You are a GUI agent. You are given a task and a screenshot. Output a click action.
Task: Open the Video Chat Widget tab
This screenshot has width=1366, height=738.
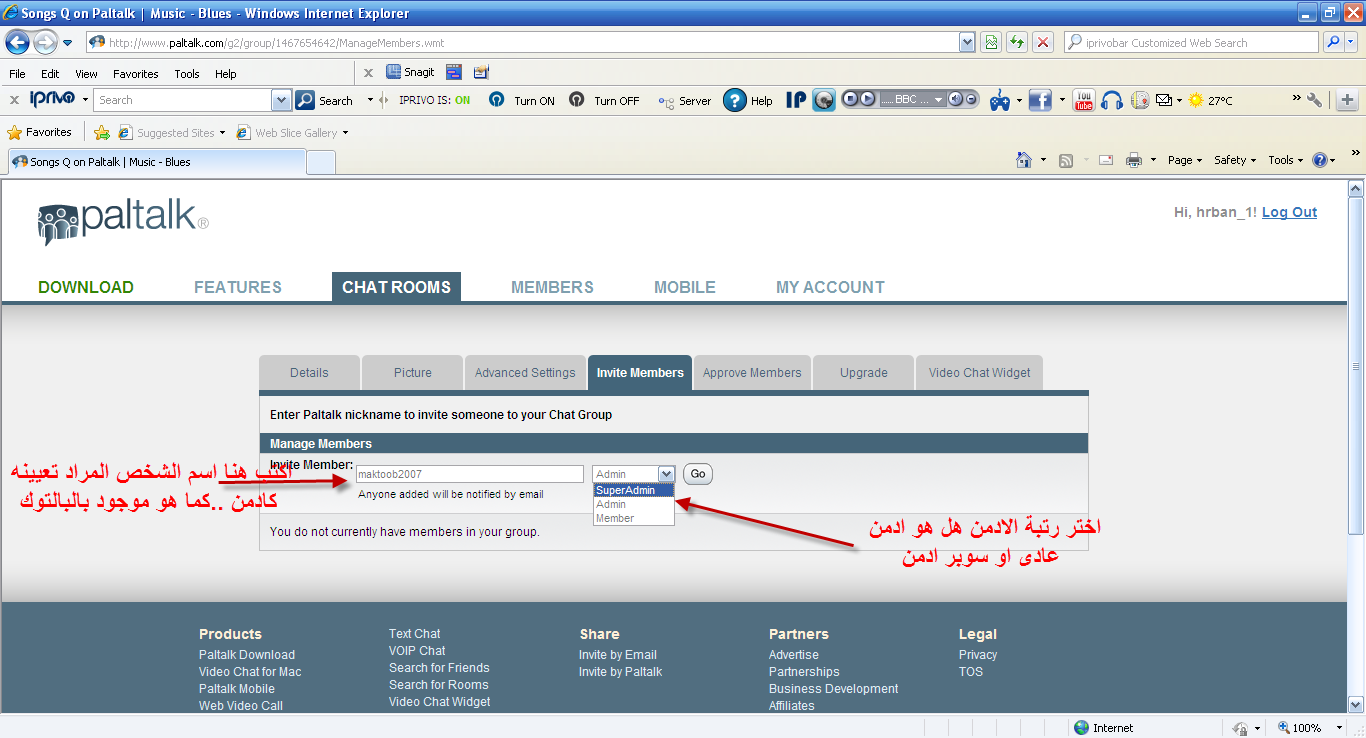pos(980,372)
